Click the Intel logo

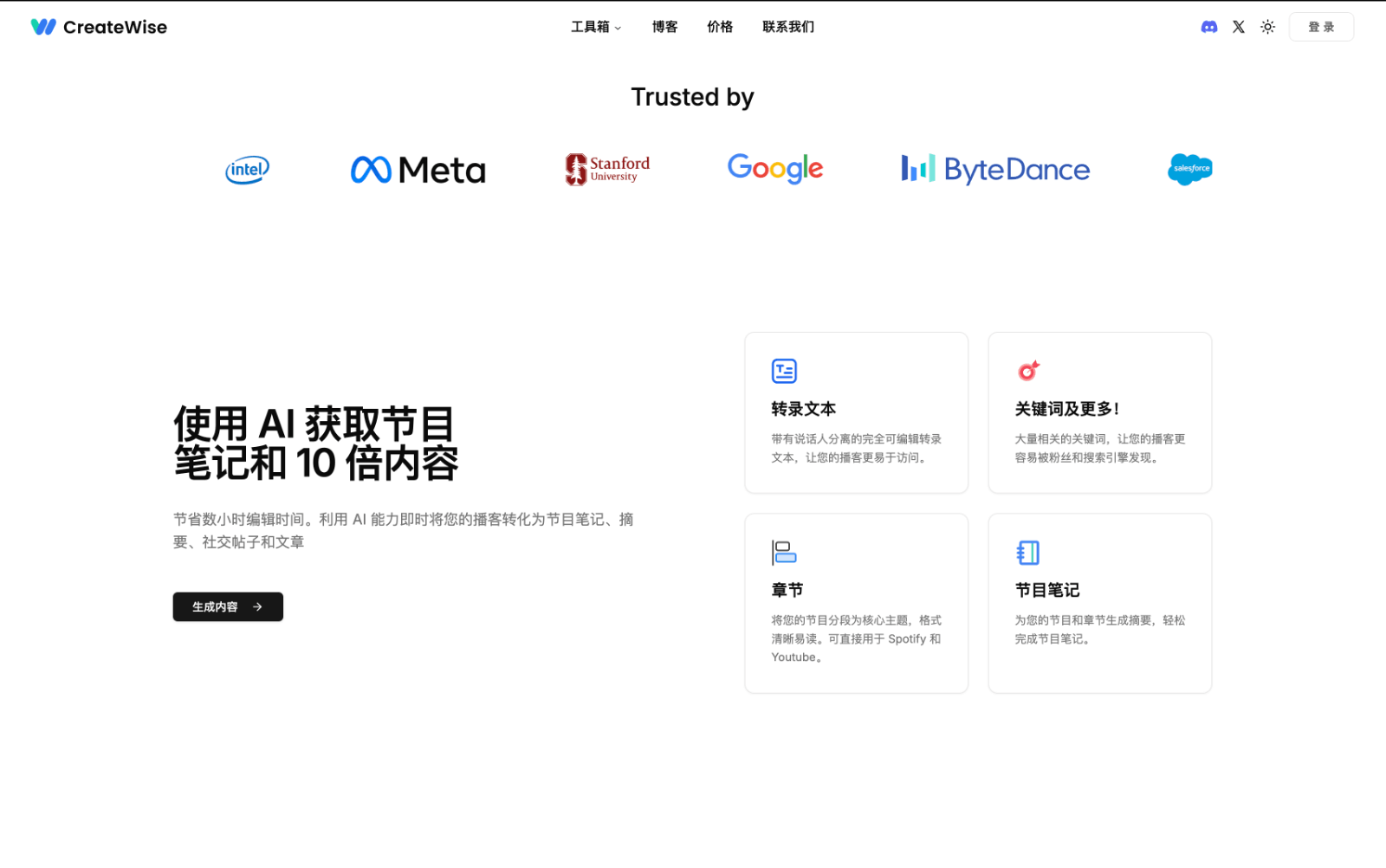pos(248,170)
